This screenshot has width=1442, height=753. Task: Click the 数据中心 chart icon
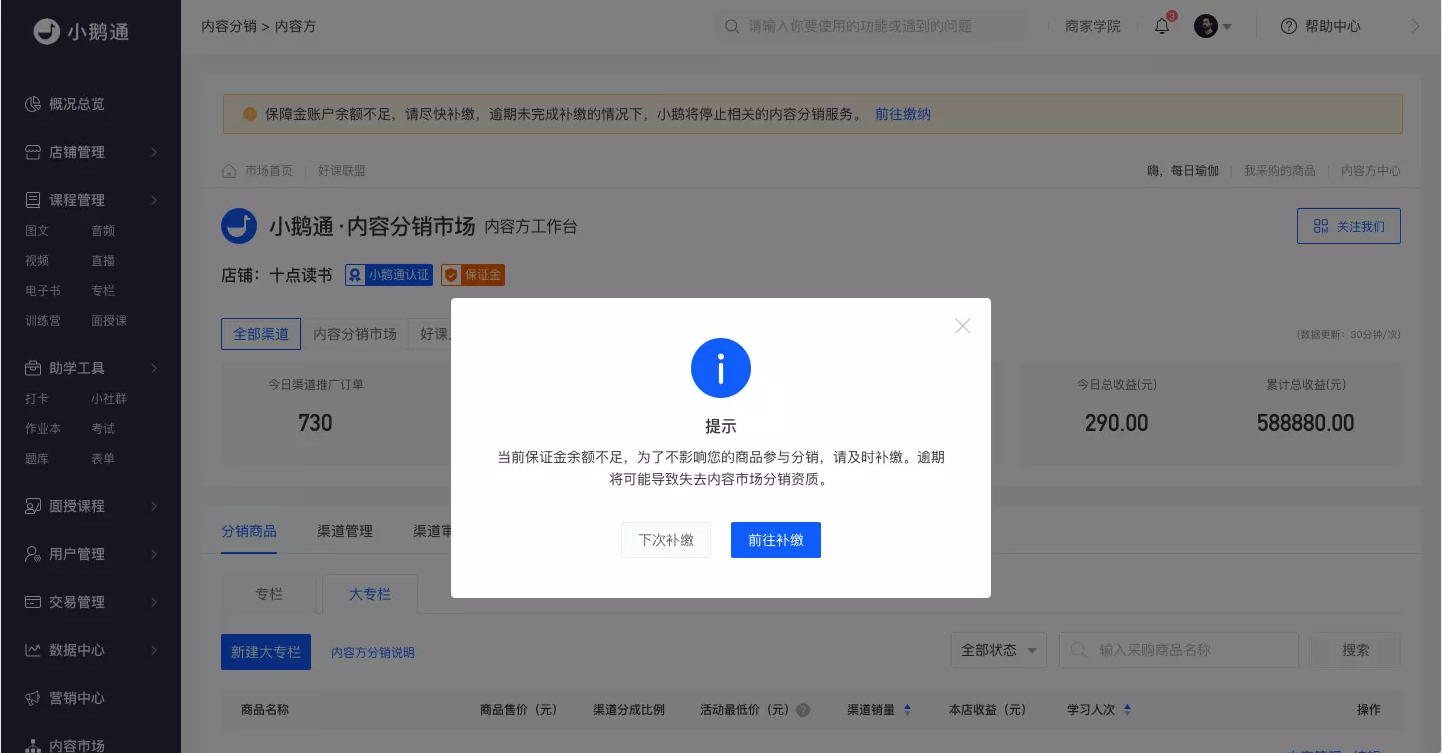(33, 650)
